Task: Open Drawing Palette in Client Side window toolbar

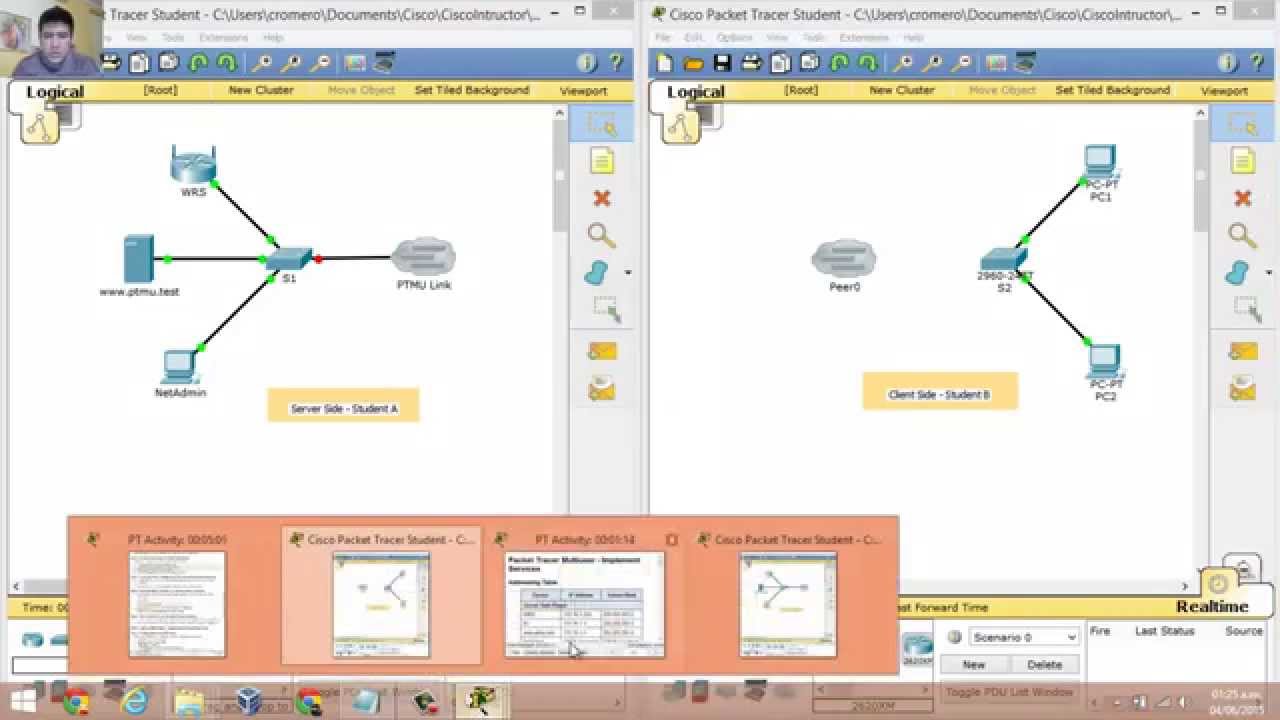Action: [x=996, y=63]
